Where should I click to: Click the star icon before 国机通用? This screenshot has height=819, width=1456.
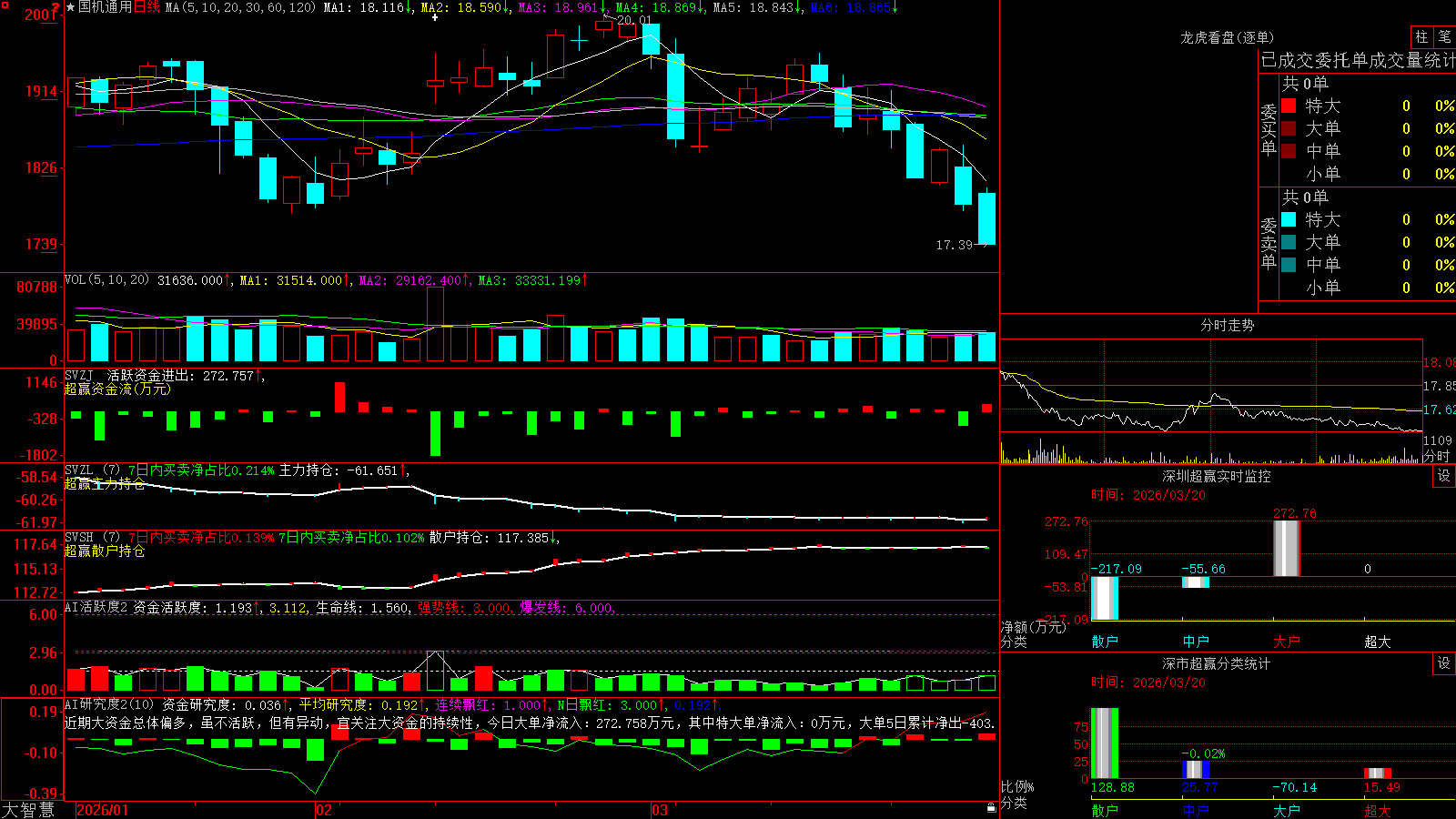[x=70, y=7]
